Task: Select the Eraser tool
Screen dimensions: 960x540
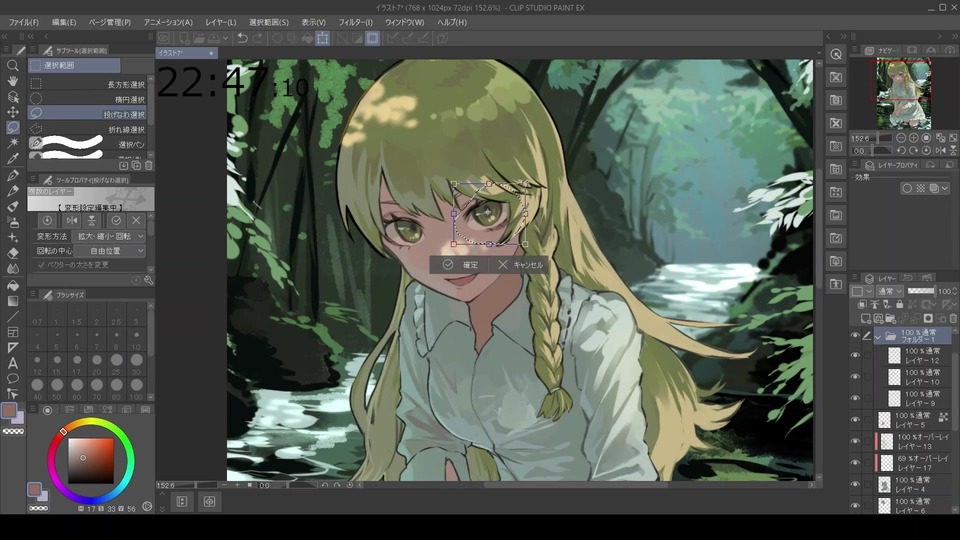Action: 12,253
